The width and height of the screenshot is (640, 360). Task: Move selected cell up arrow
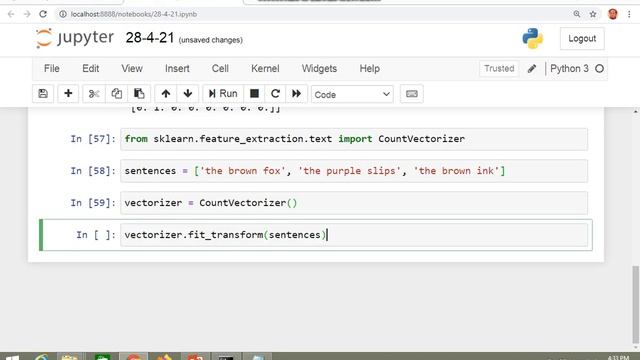(166, 94)
